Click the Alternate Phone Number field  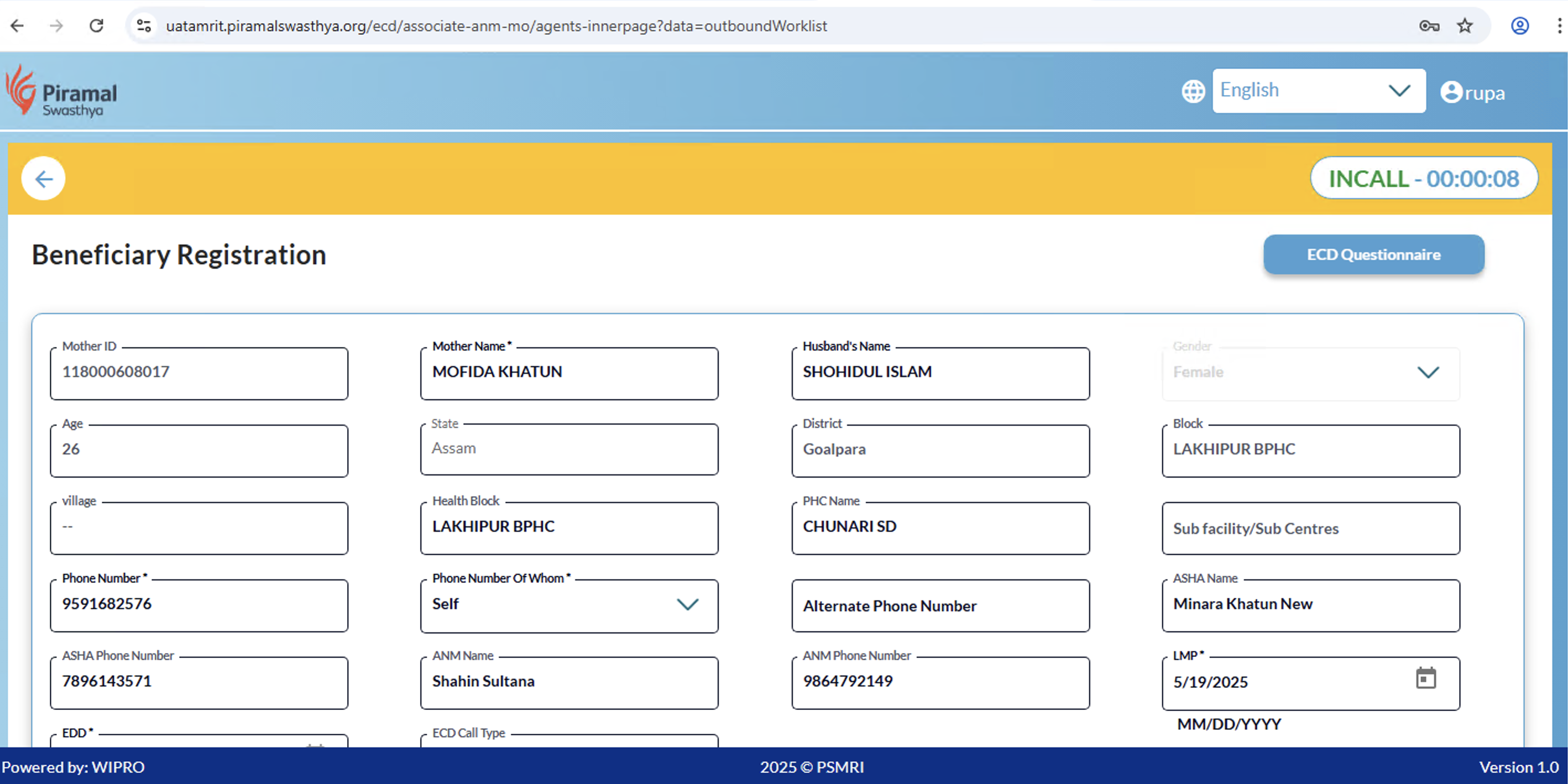click(x=940, y=605)
